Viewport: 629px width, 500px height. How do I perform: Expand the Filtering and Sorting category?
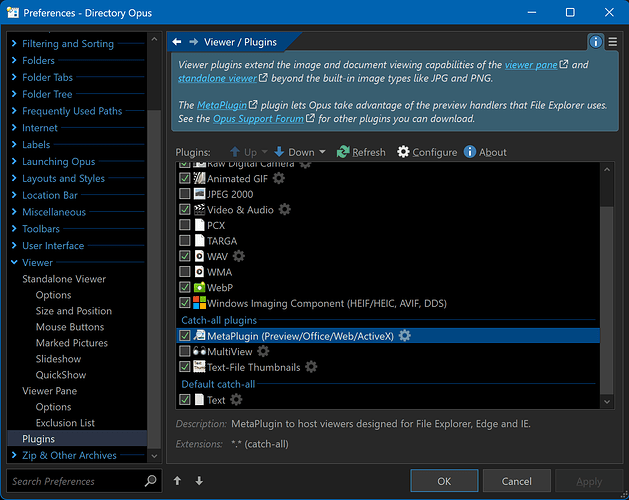point(14,43)
